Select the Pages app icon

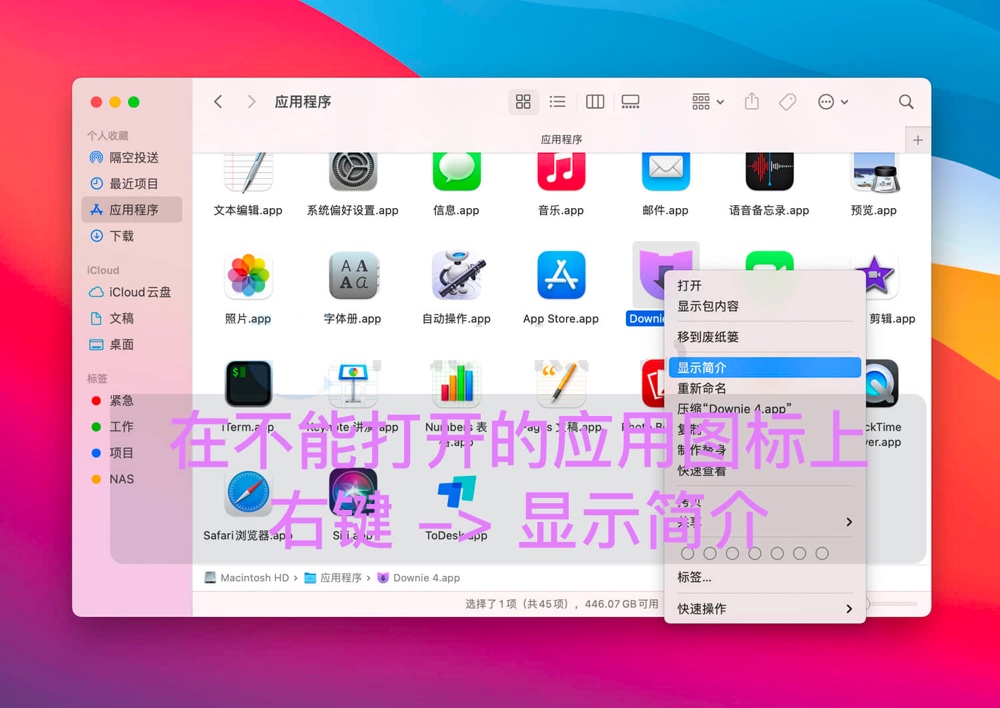click(x=561, y=384)
